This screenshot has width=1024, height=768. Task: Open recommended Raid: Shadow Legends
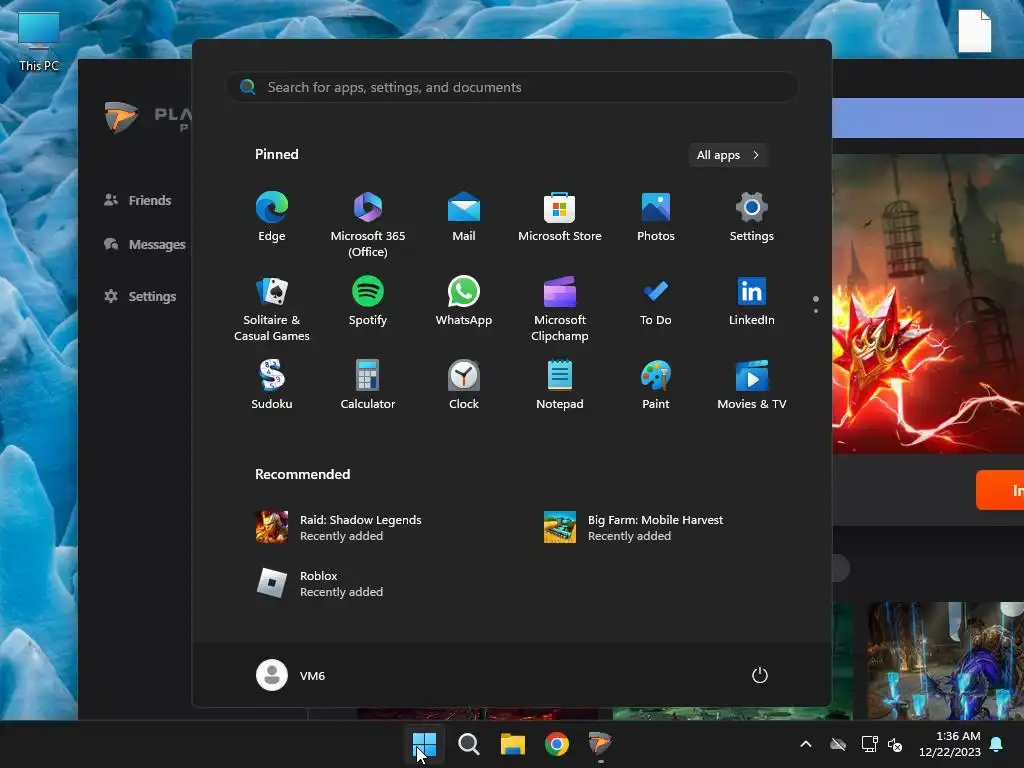click(x=339, y=528)
